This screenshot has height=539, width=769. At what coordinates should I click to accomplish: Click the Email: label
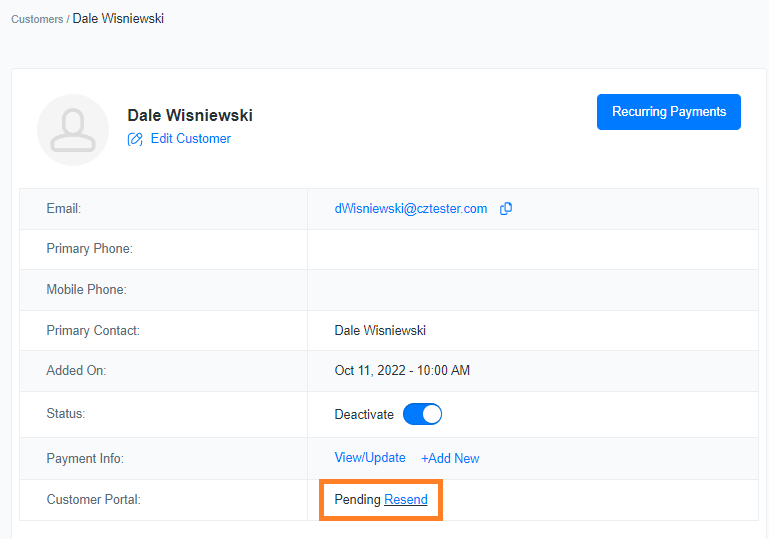(64, 208)
